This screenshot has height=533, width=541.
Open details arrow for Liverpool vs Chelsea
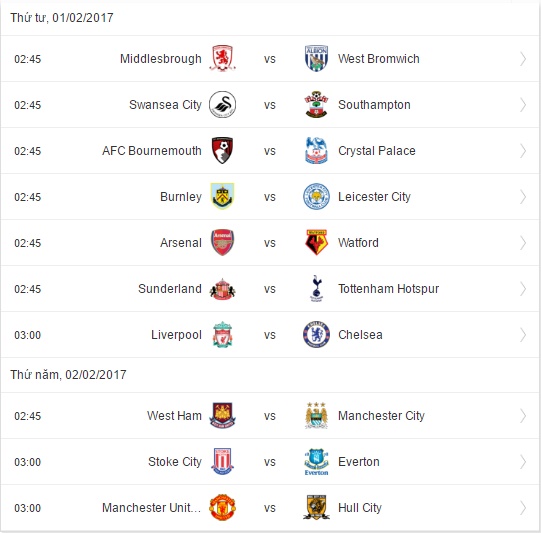(523, 335)
